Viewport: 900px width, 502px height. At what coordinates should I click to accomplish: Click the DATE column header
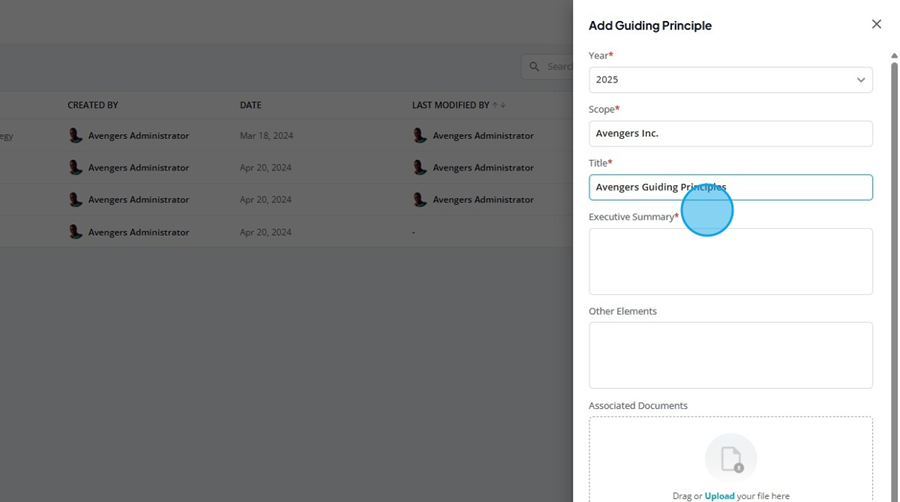tap(250, 105)
